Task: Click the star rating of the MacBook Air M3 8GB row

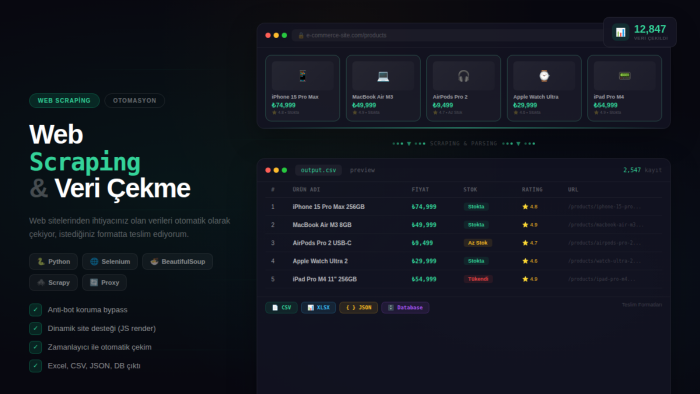Action: click(529, 225)
